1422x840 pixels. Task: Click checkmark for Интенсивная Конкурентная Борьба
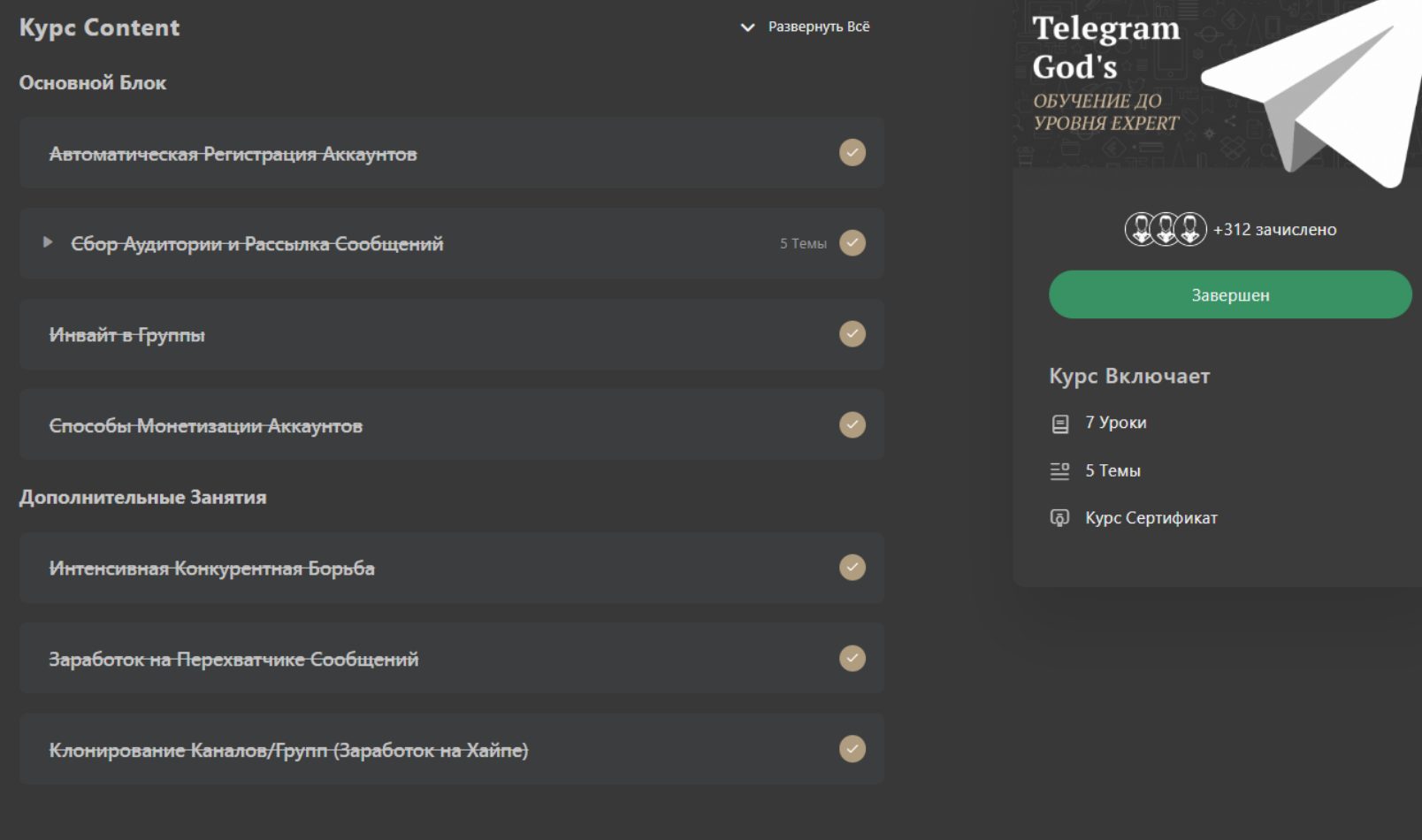(x=852, y=568)
